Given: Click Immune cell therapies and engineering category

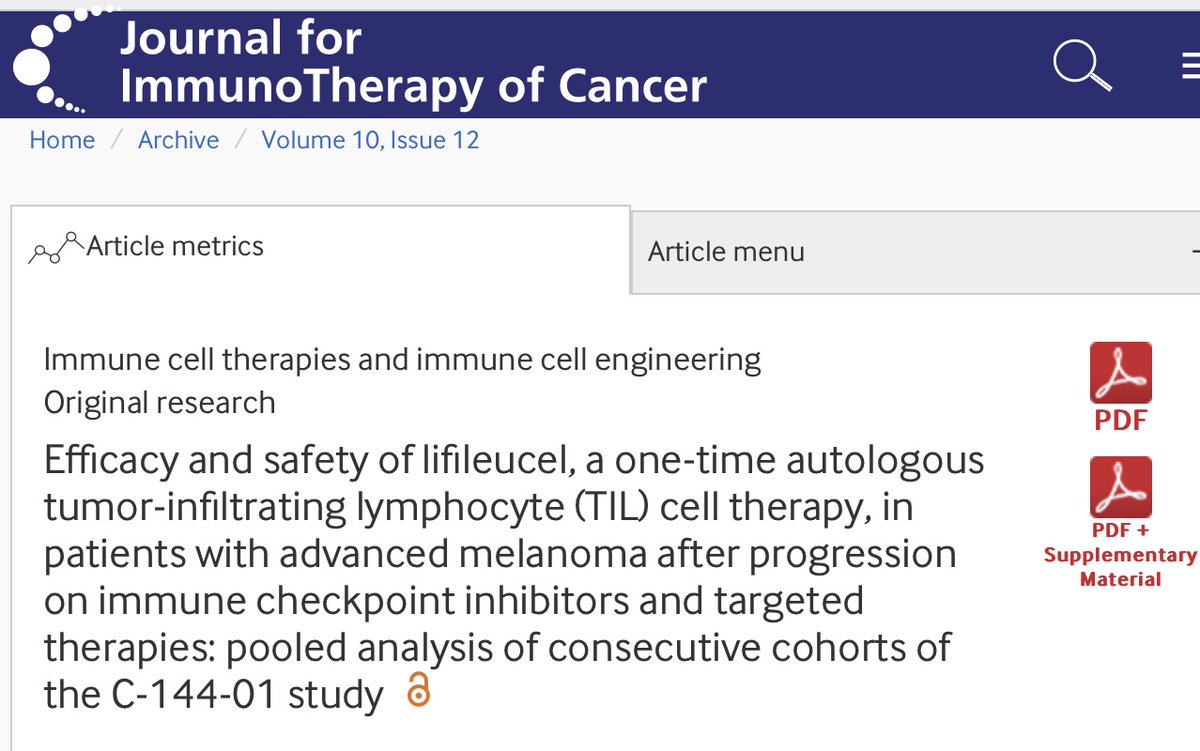Looking at the screenshot, I should [x=402, y=359].
